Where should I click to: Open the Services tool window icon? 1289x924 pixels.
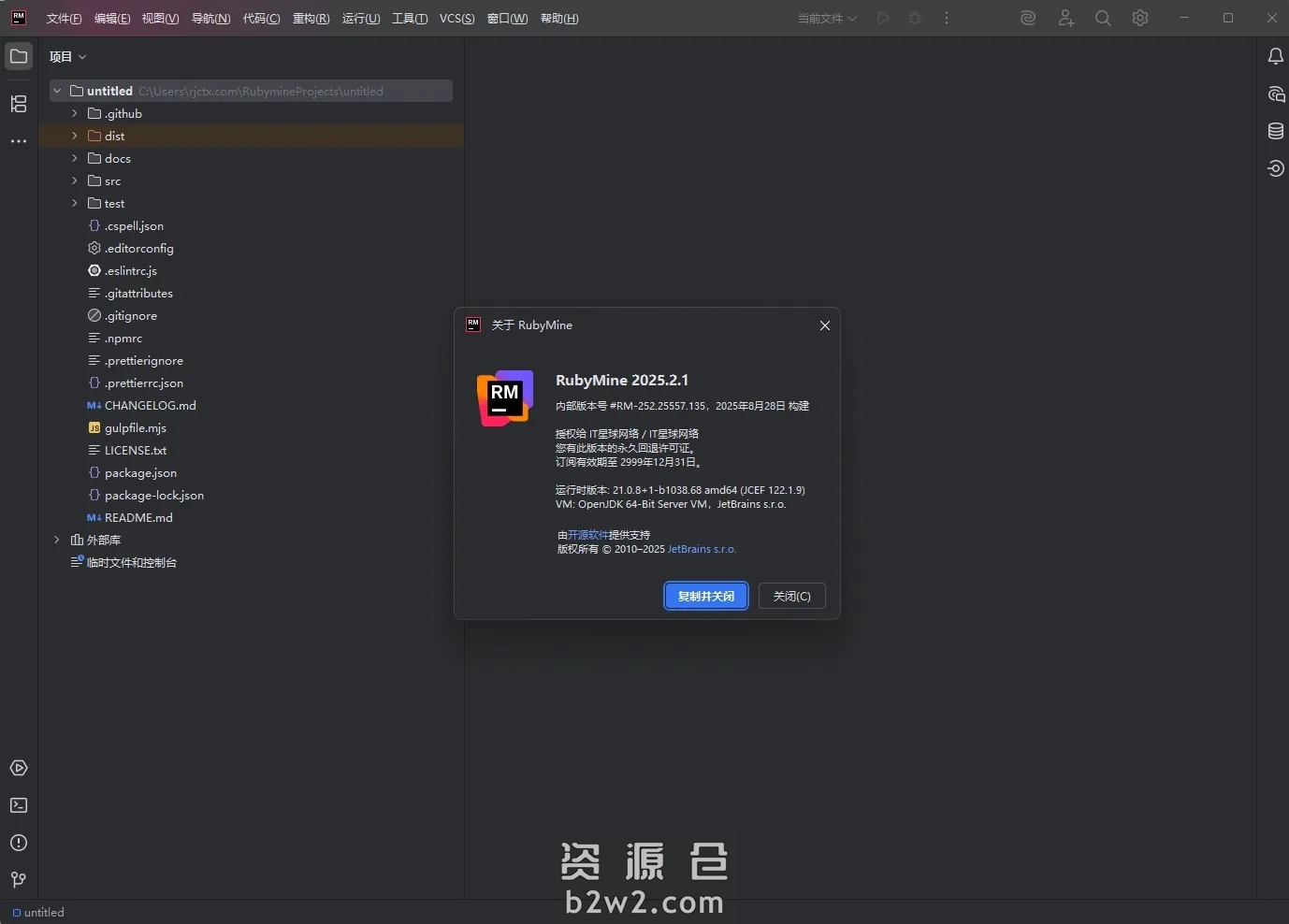(x=19, y=768)
